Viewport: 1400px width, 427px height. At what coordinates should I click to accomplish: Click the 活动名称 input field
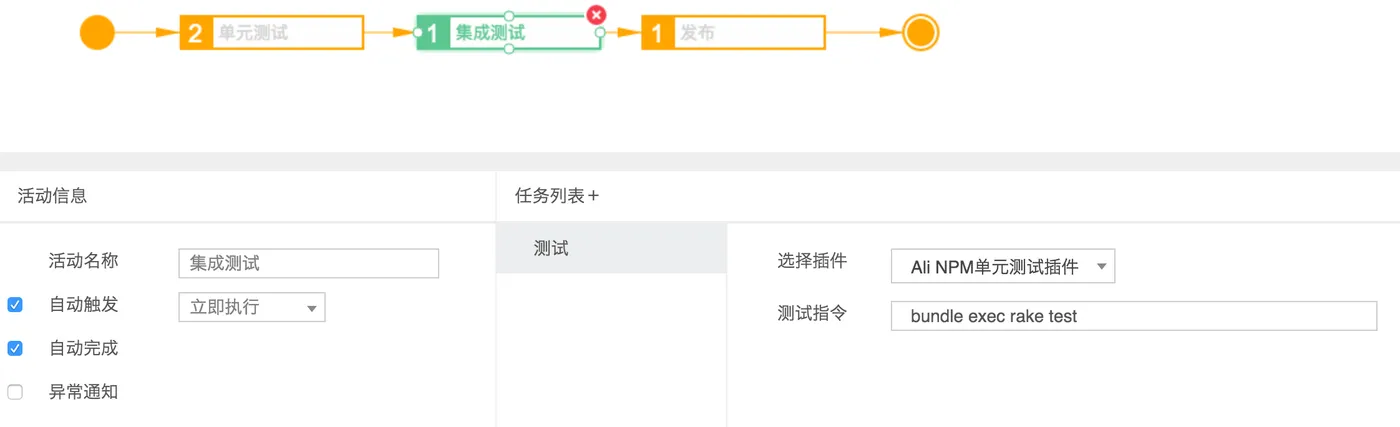(308, 263)
